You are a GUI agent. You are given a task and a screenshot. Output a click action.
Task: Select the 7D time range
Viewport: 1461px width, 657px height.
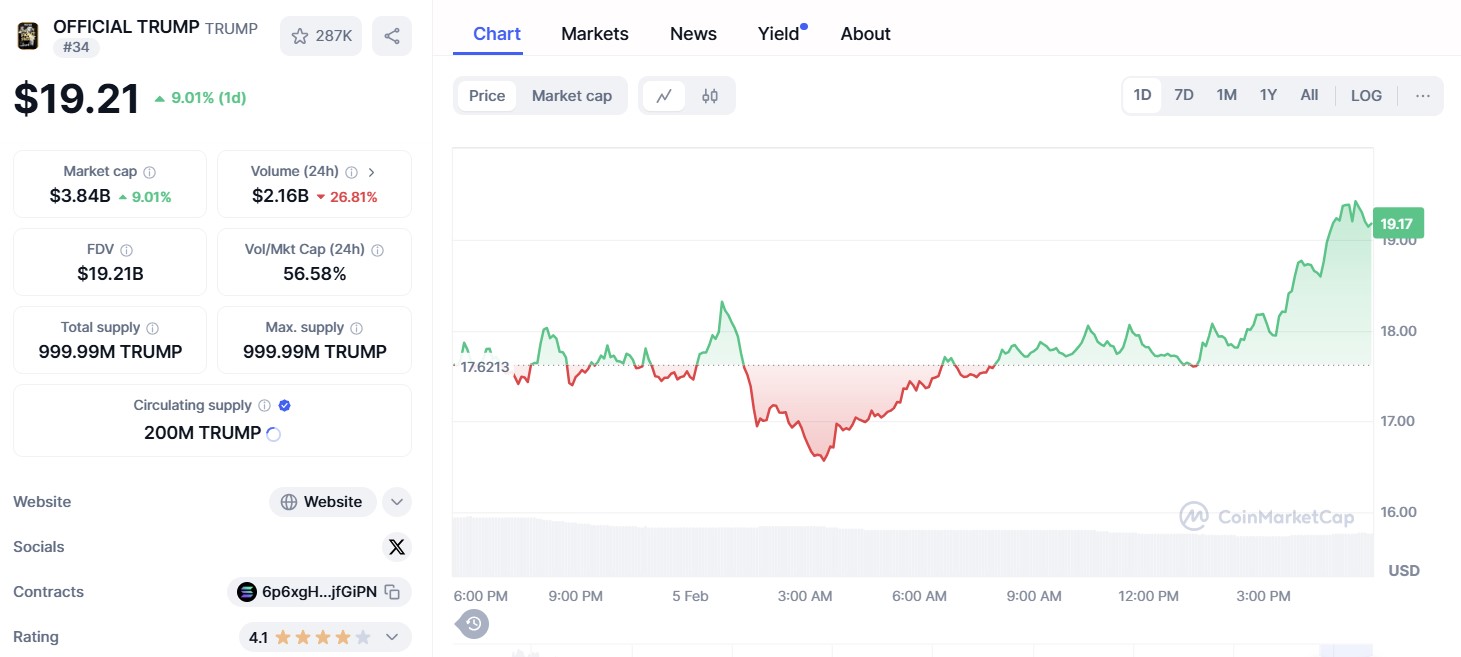pyautogui.click(x=1184, y=95)
